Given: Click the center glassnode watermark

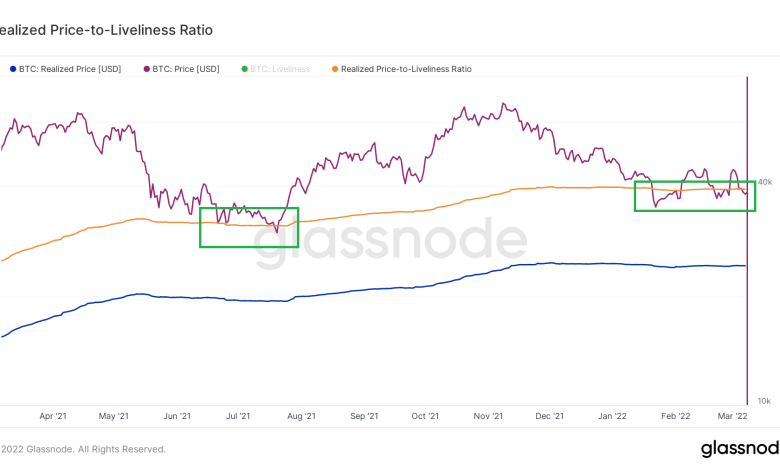Looking at the screenshot, I should coord(390,243).
